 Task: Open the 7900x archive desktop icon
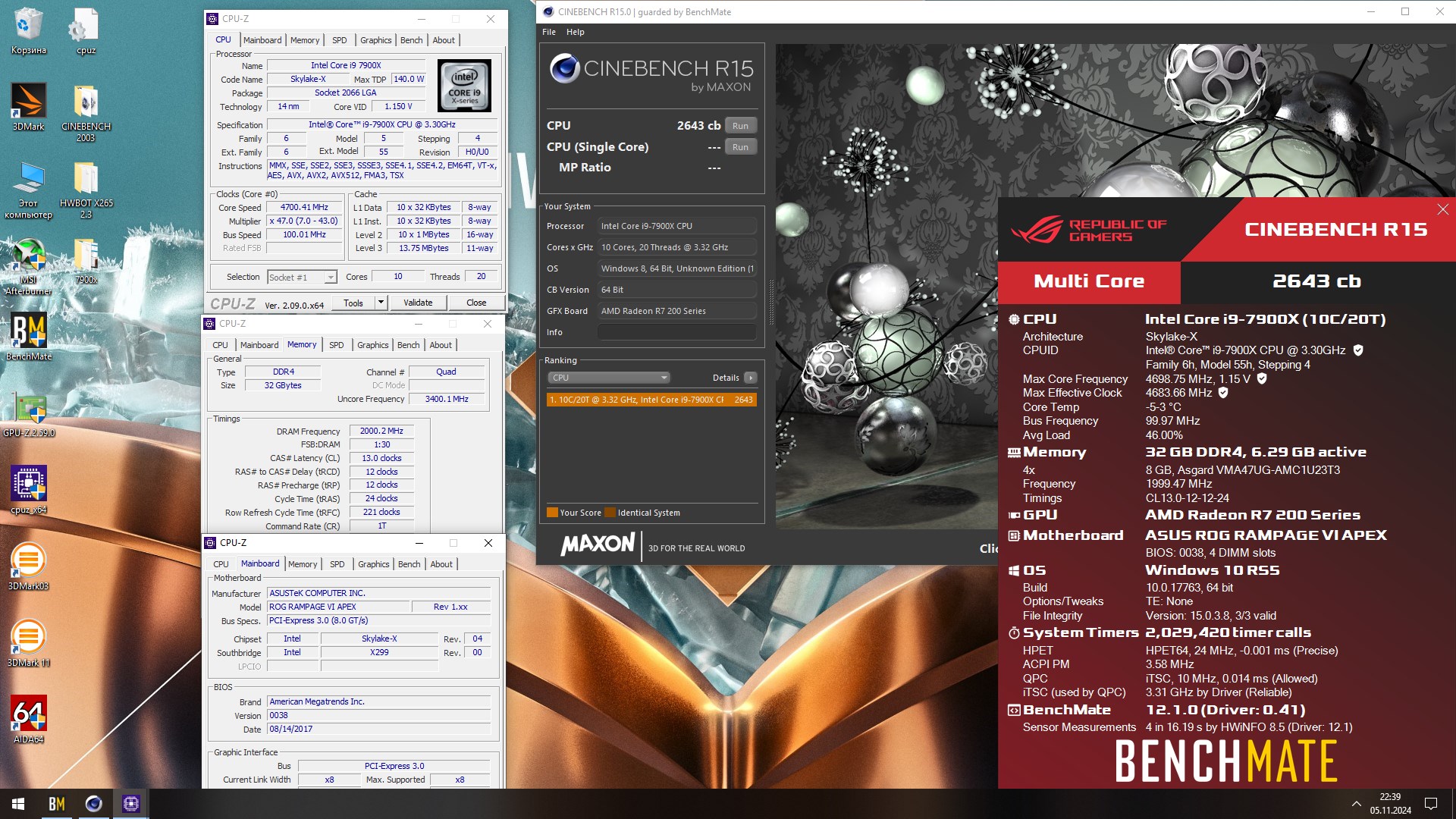click(86, 260)
